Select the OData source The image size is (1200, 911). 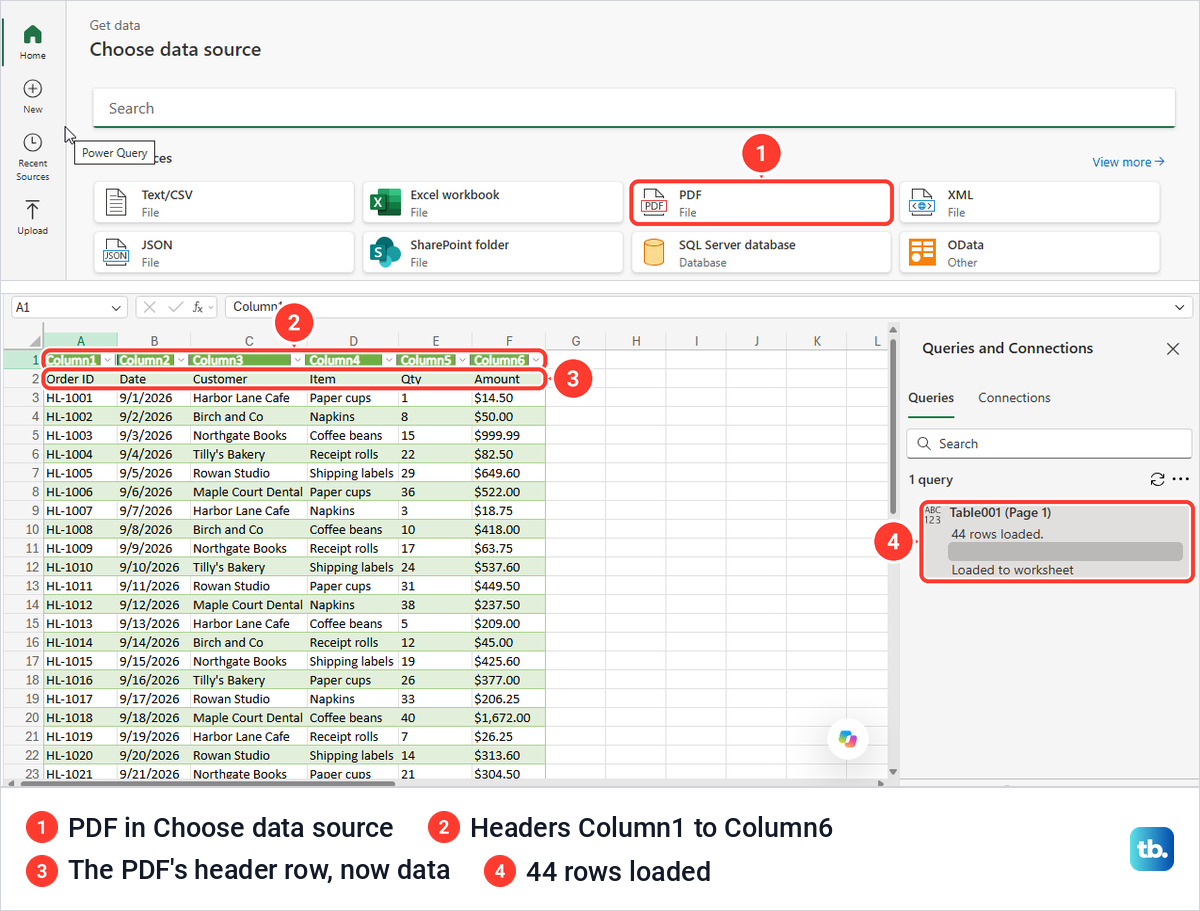[1030, 252]
